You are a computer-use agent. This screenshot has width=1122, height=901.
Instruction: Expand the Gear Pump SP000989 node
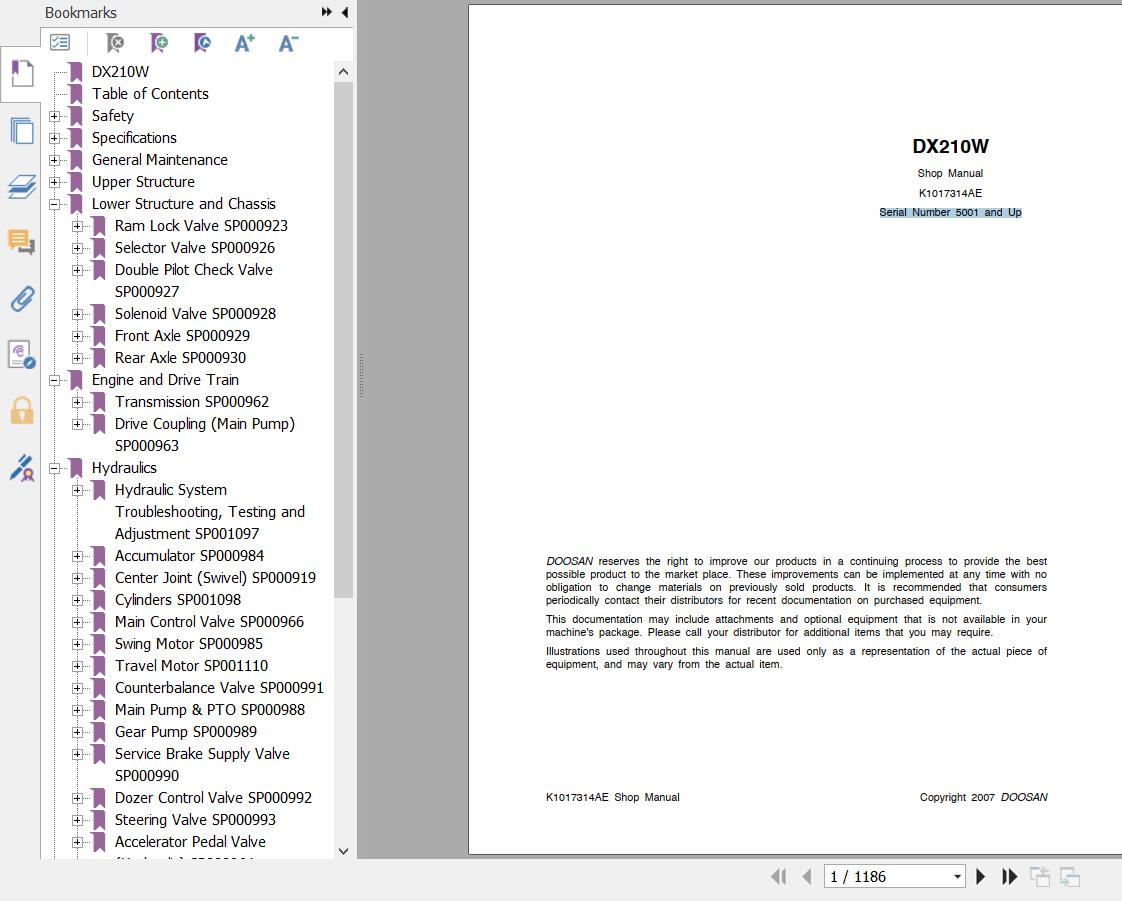77,732
